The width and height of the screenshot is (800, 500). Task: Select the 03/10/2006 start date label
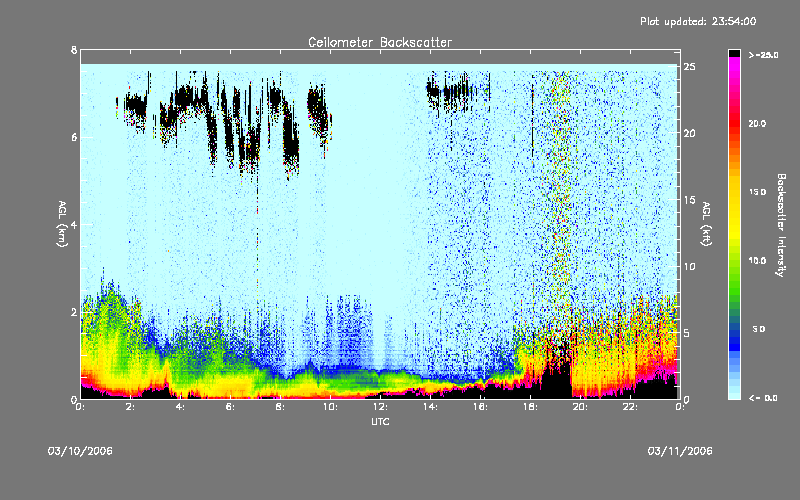(80, 451)
